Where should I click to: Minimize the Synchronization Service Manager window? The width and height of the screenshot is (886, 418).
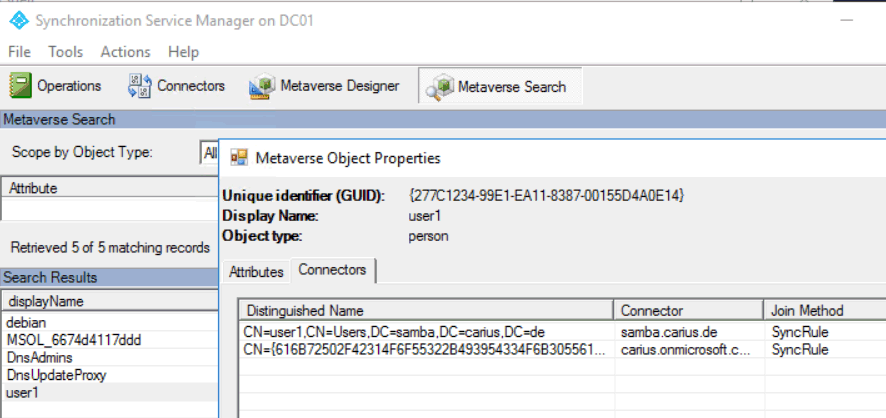click(846, 20)
